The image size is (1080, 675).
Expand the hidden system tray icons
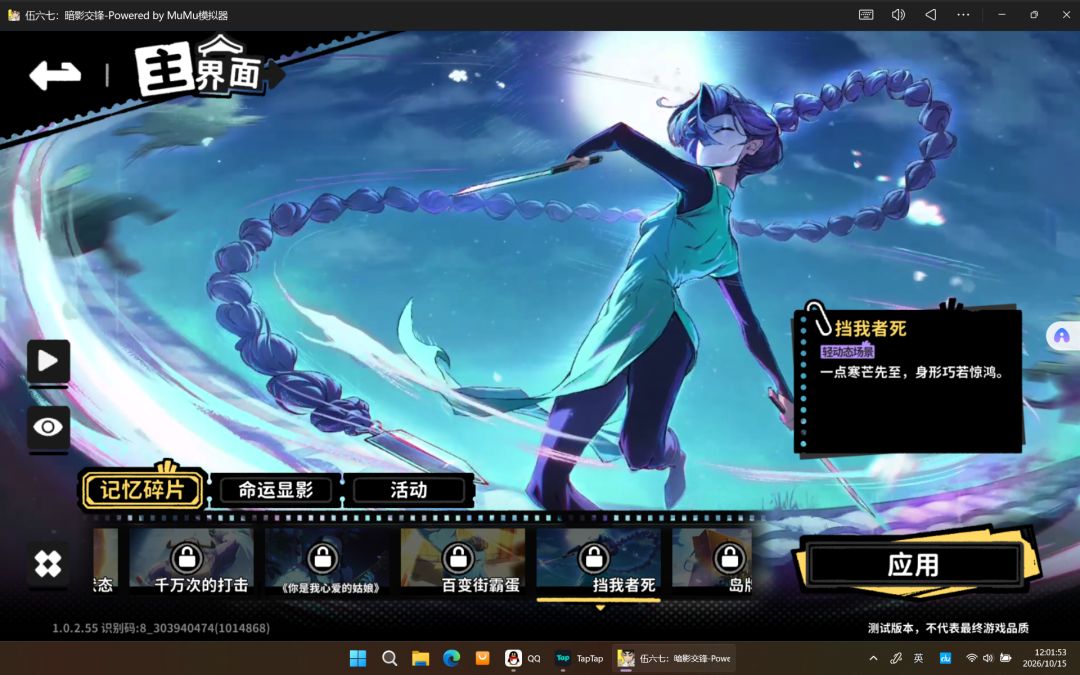click(x=873, y=658)
